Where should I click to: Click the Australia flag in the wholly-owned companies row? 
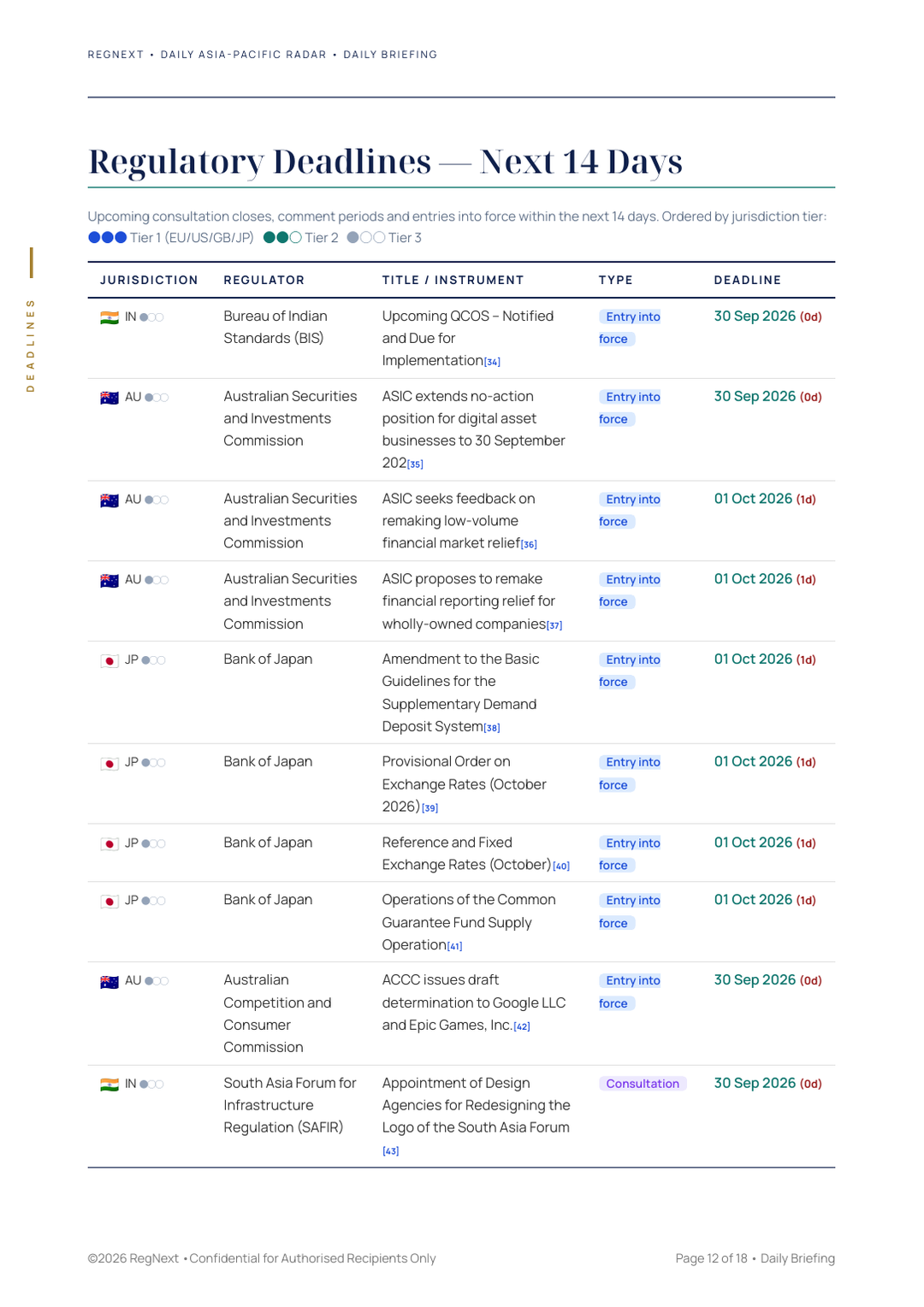[x=110, y=581]
